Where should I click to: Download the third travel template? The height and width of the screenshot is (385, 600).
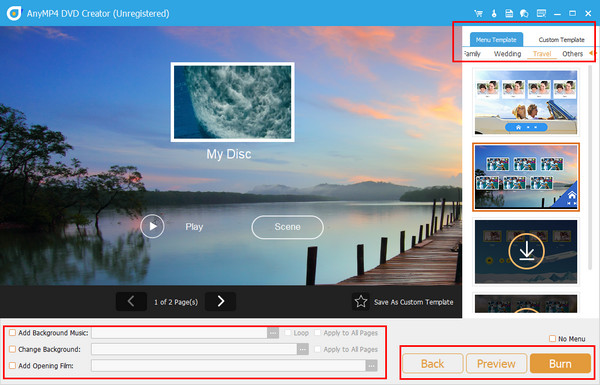[x=526, y=251]
